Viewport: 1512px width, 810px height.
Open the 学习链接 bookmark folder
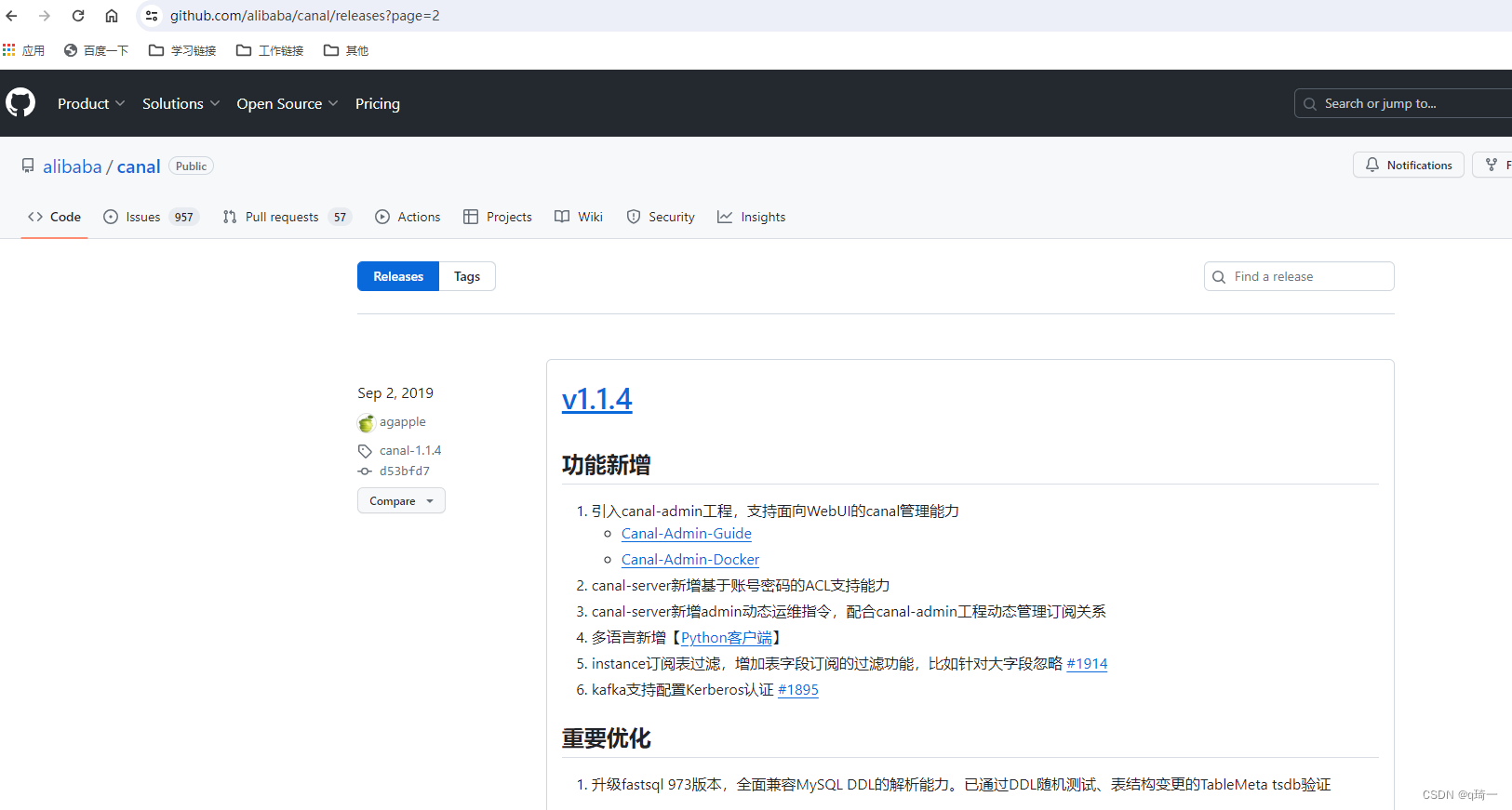(x=182, y=50)
